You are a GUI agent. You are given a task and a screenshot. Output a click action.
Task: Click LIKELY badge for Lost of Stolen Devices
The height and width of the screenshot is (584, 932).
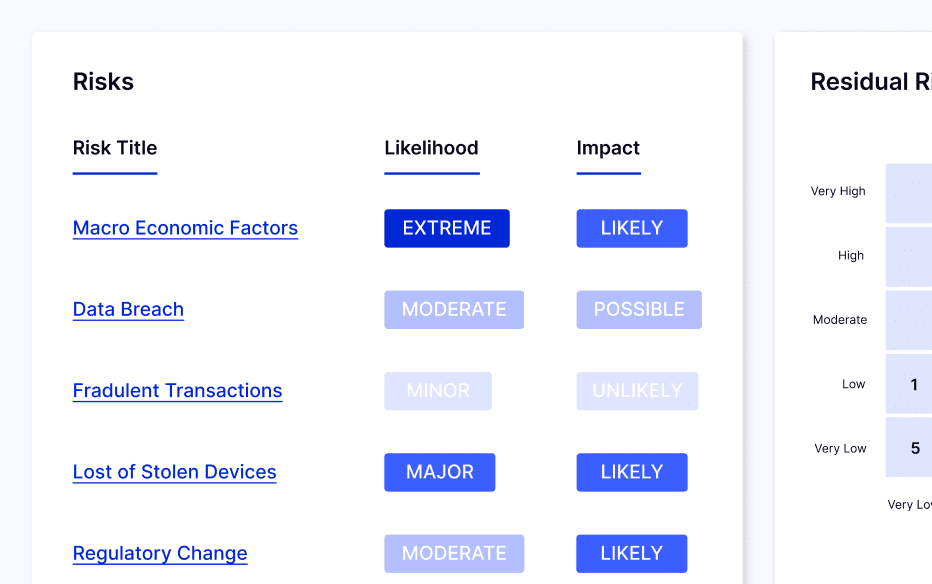coord(631,472)
